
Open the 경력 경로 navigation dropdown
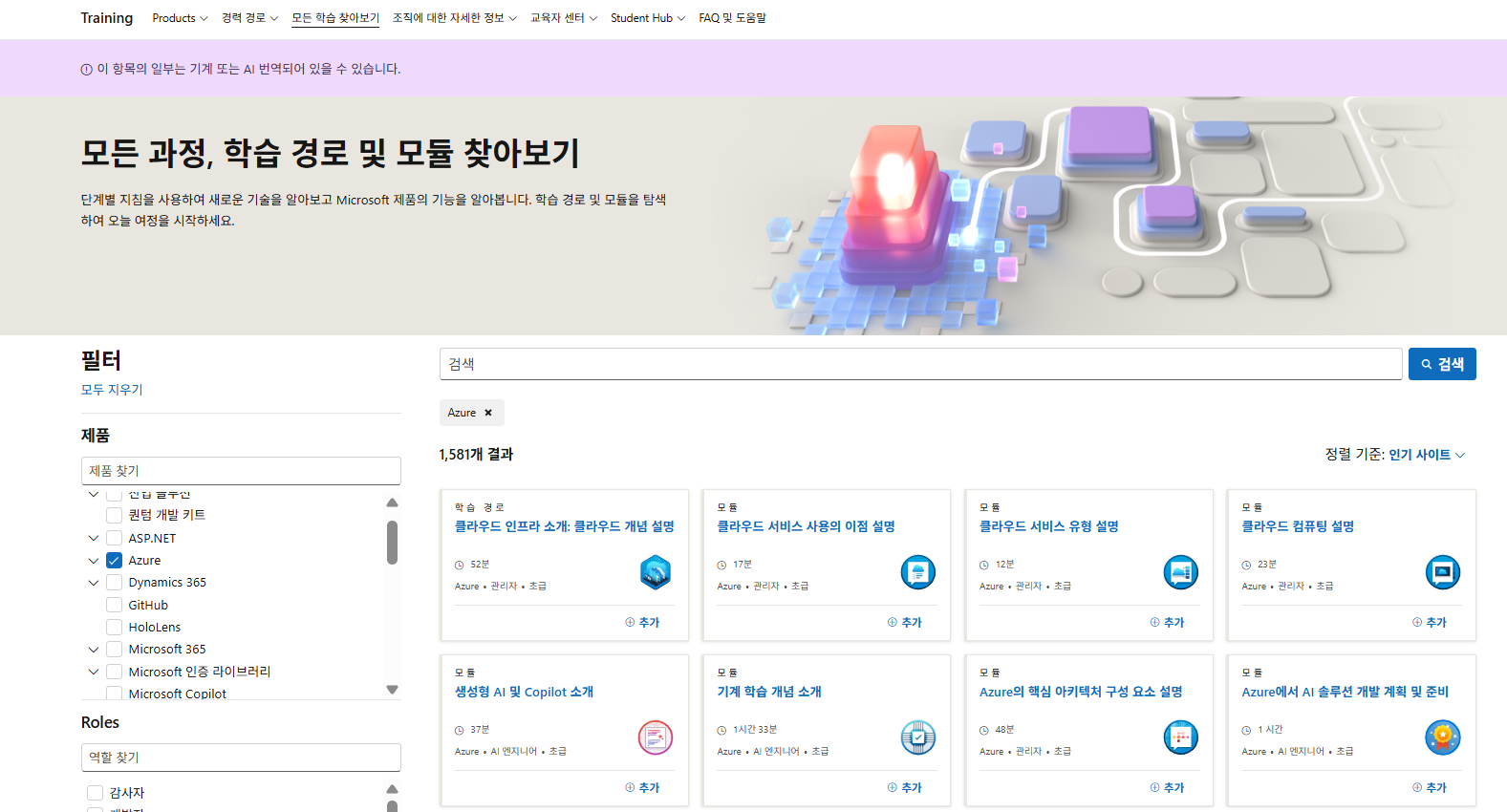click(250, 18)
